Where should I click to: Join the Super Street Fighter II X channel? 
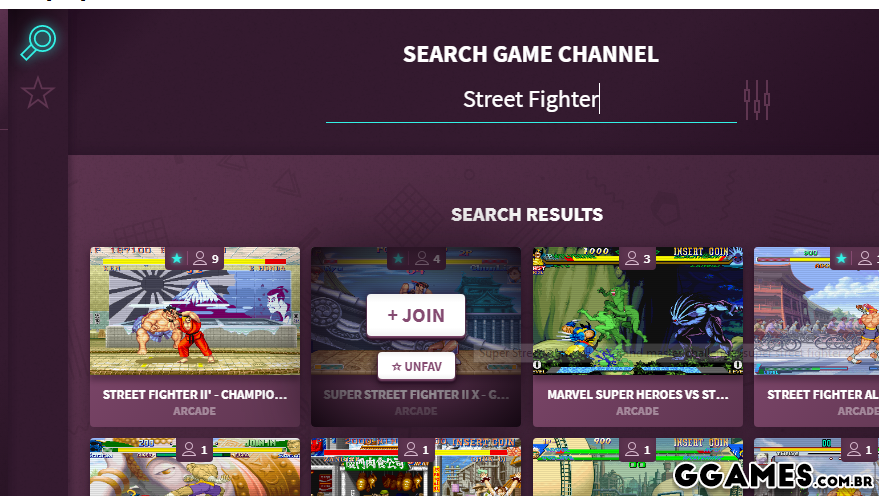pos(416,316)
